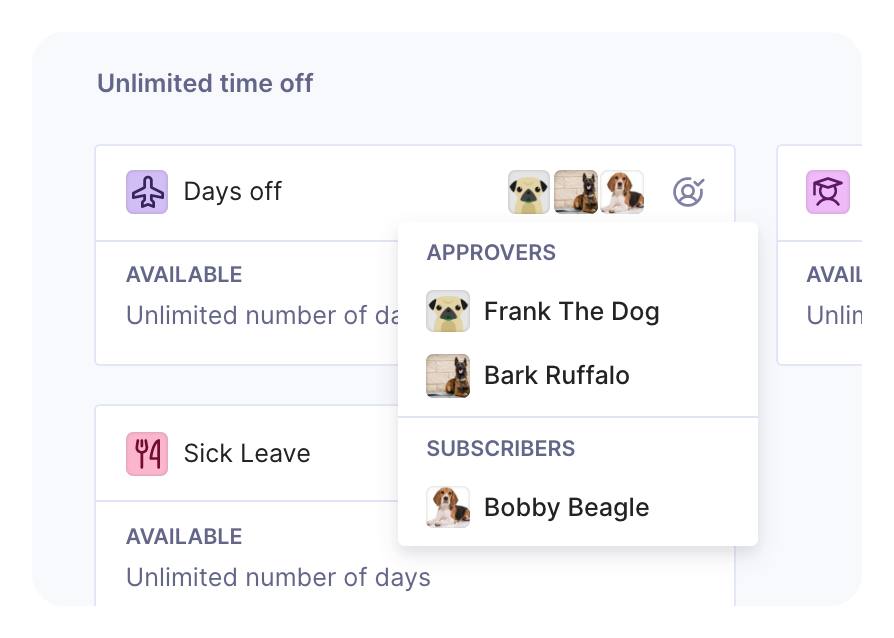Click the APPROVERS section label
This screenshot has height=638, width=894.
(x=491, y=253)
